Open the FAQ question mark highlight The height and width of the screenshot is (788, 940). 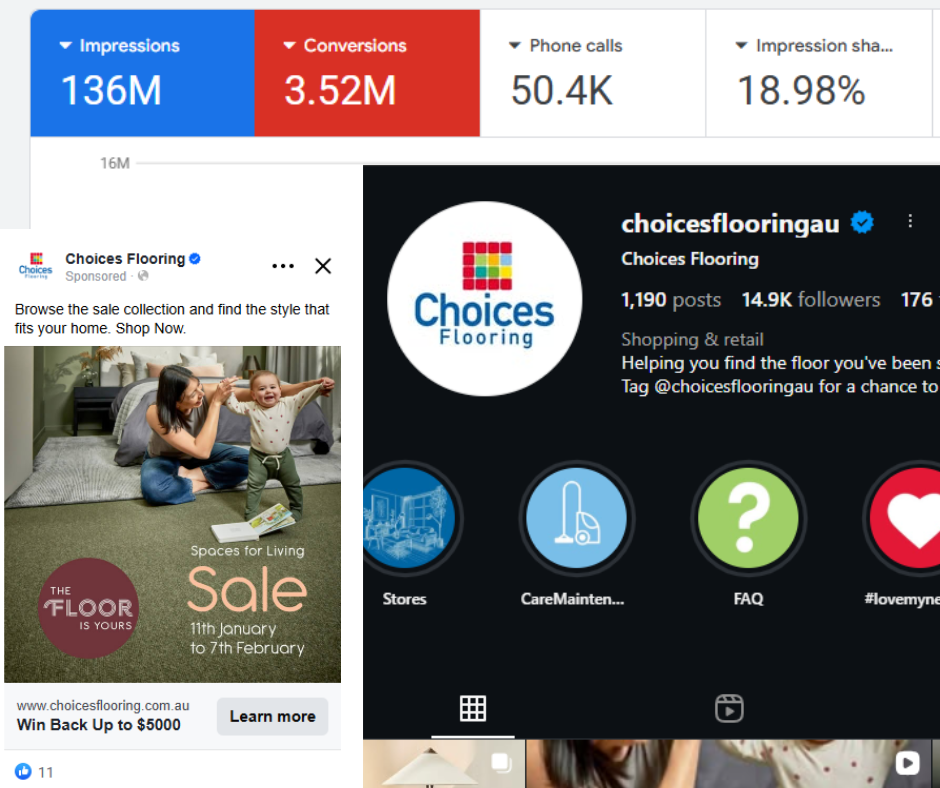748,518
